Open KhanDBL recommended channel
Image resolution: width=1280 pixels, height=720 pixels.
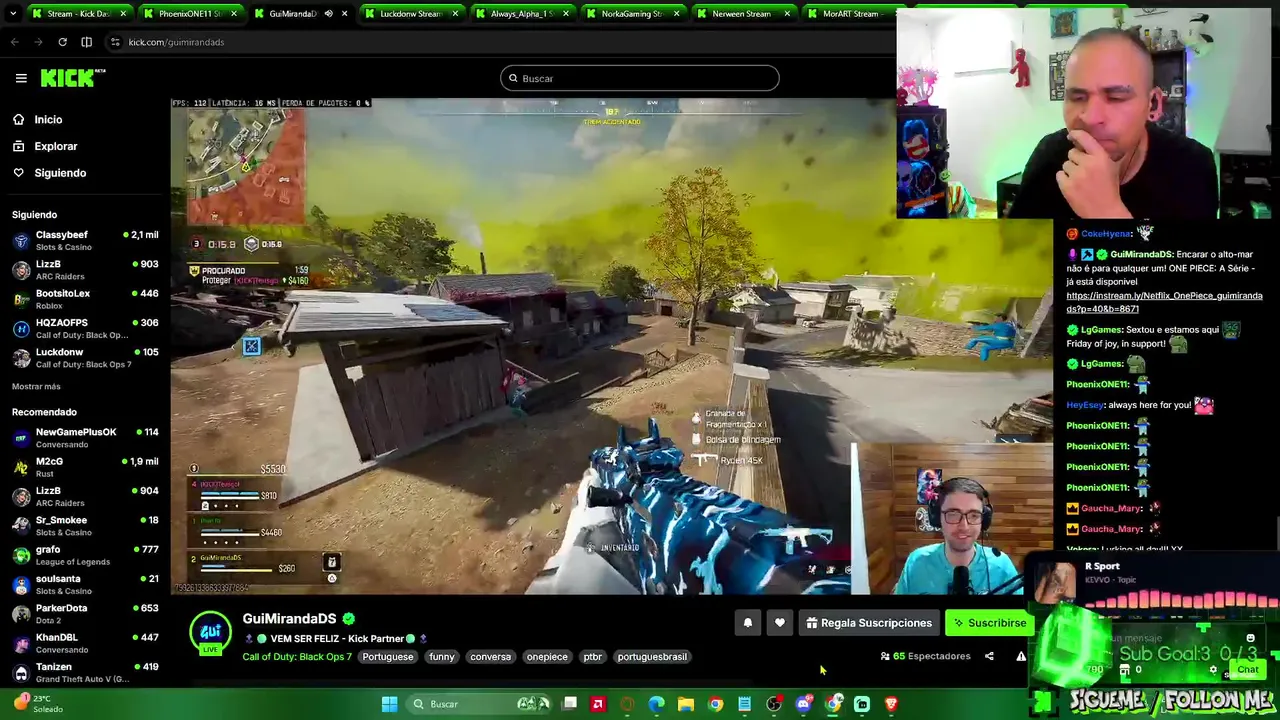[85, 643]
